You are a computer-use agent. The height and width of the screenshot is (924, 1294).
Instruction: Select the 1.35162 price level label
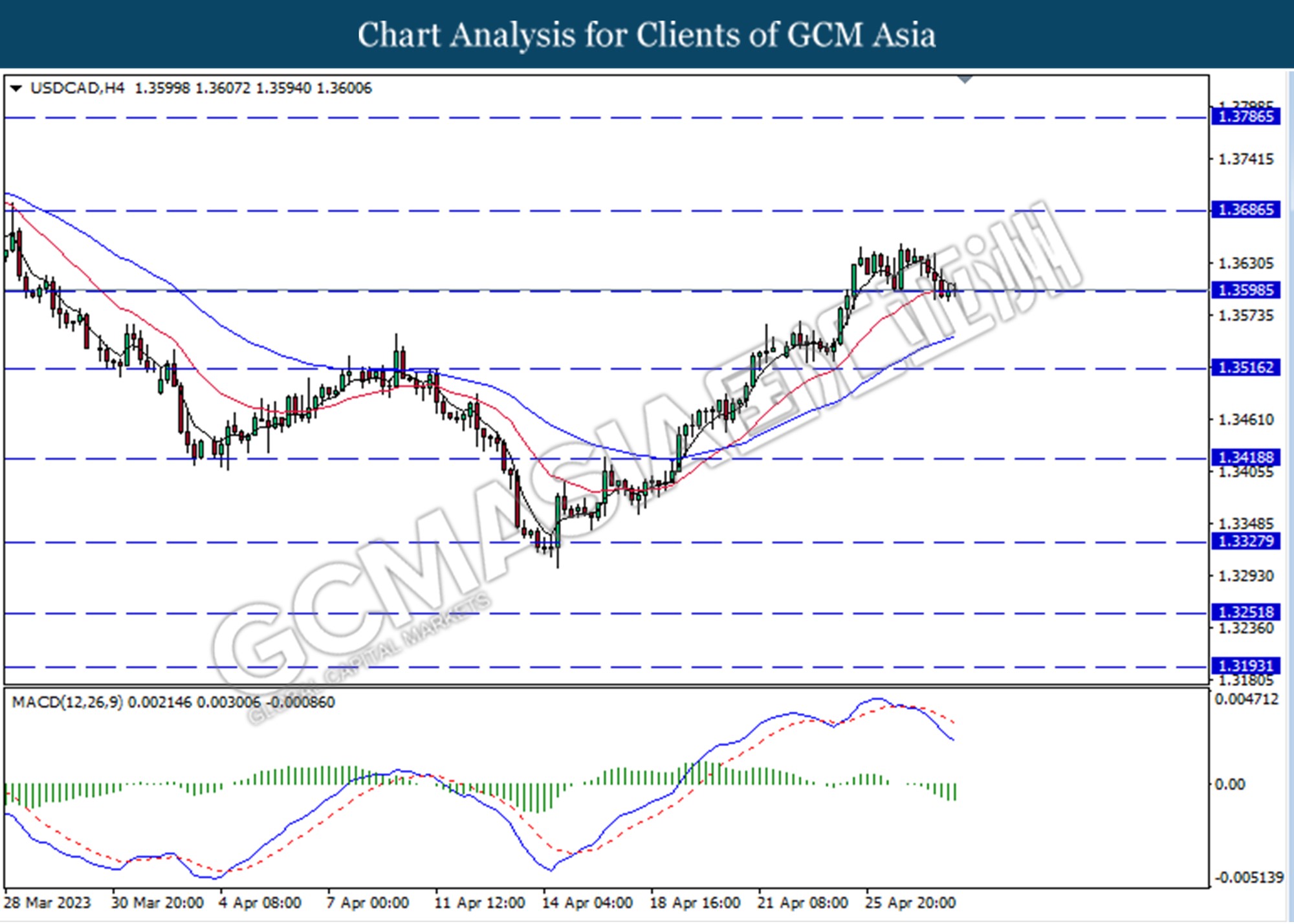click(x=1245, y=368)
